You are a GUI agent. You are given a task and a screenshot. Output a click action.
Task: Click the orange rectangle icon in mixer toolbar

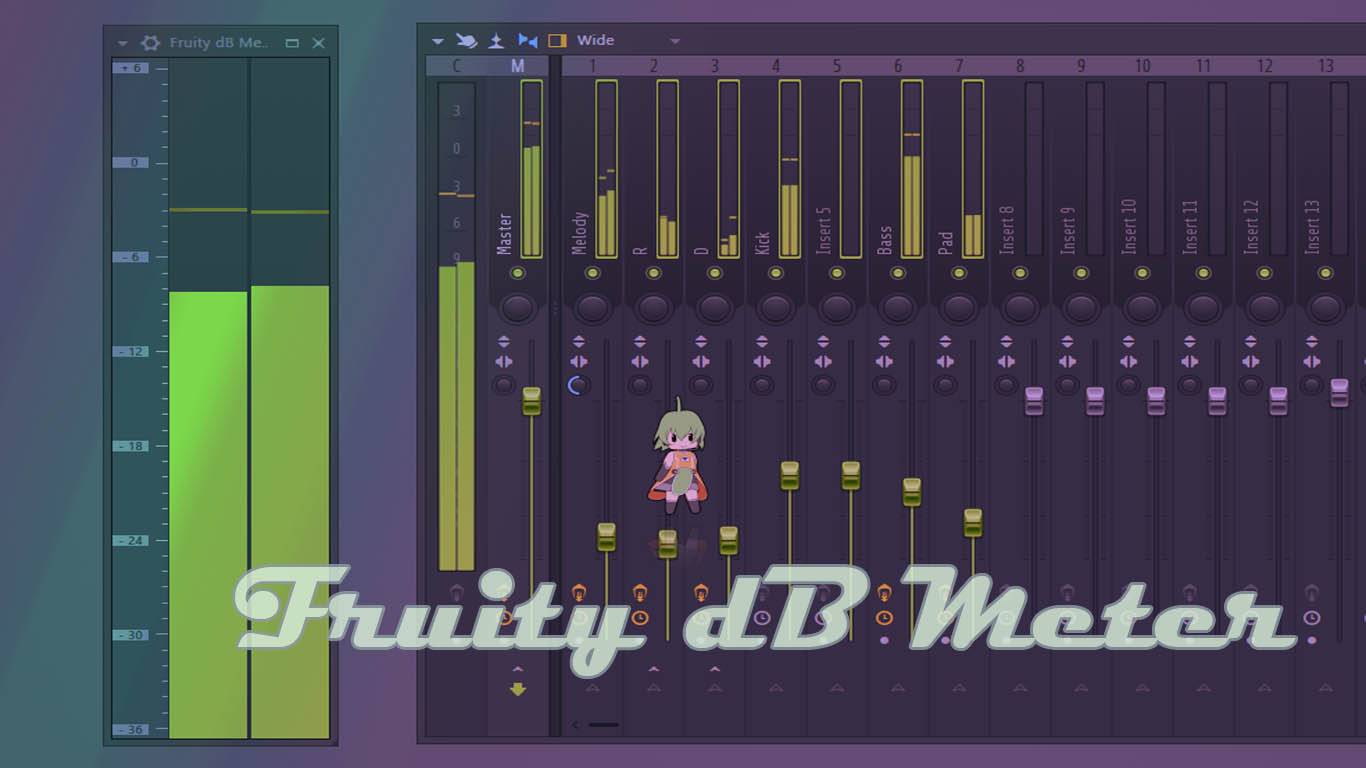558,41
